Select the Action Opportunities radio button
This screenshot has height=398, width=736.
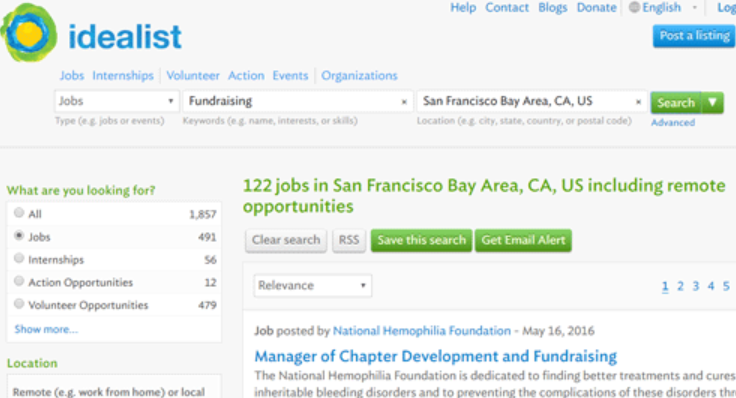(19, 281)
